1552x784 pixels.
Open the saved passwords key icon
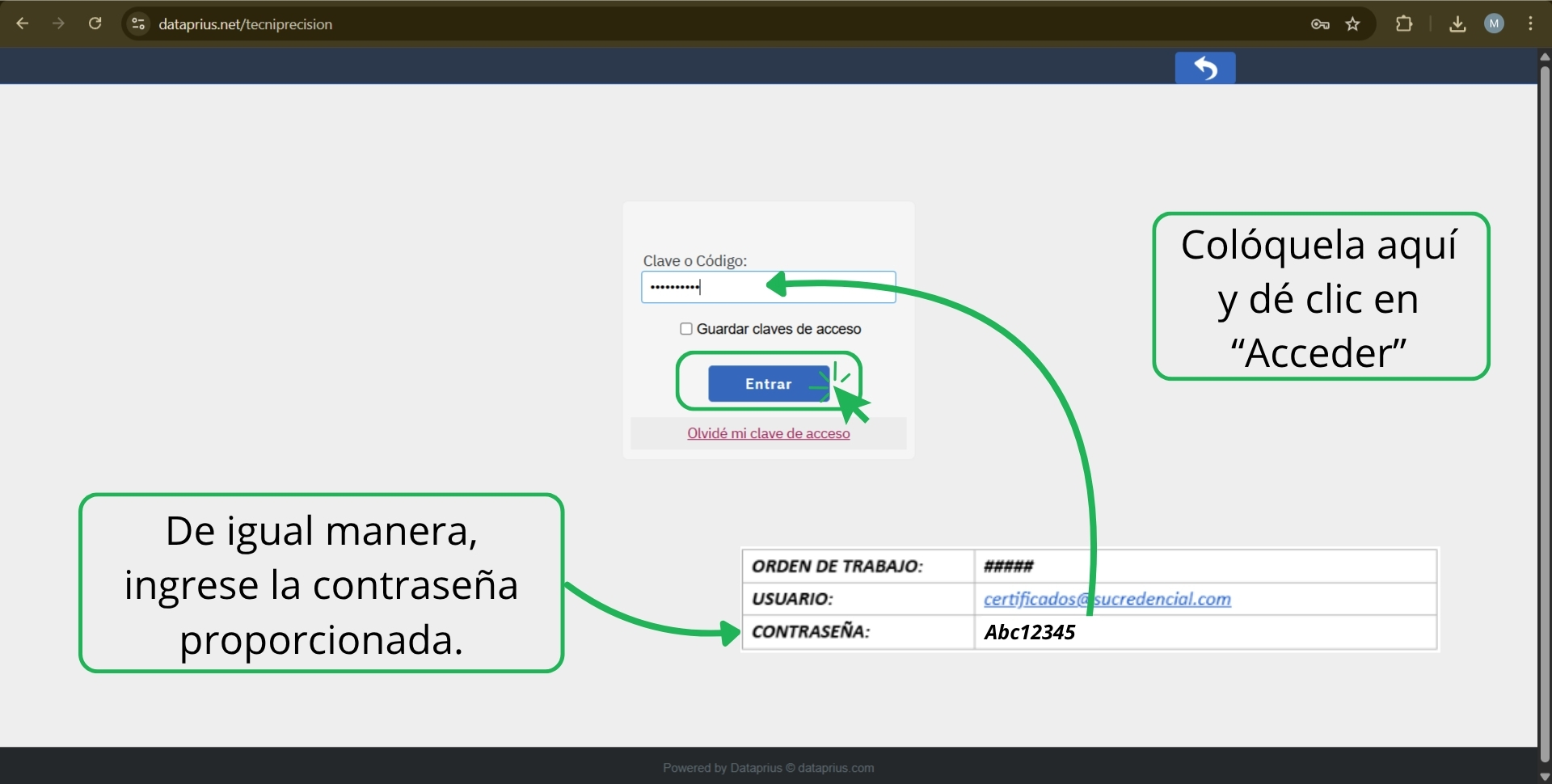point(1320,24)
